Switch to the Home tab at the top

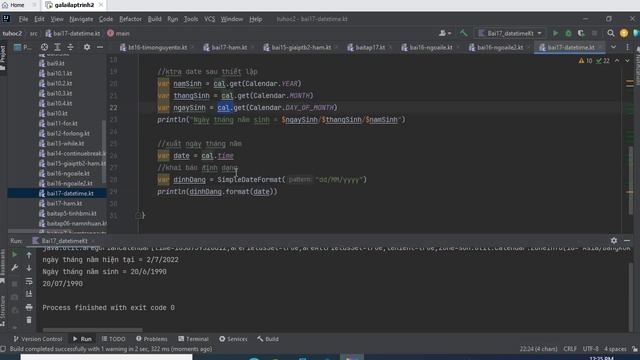click(13, 5)
